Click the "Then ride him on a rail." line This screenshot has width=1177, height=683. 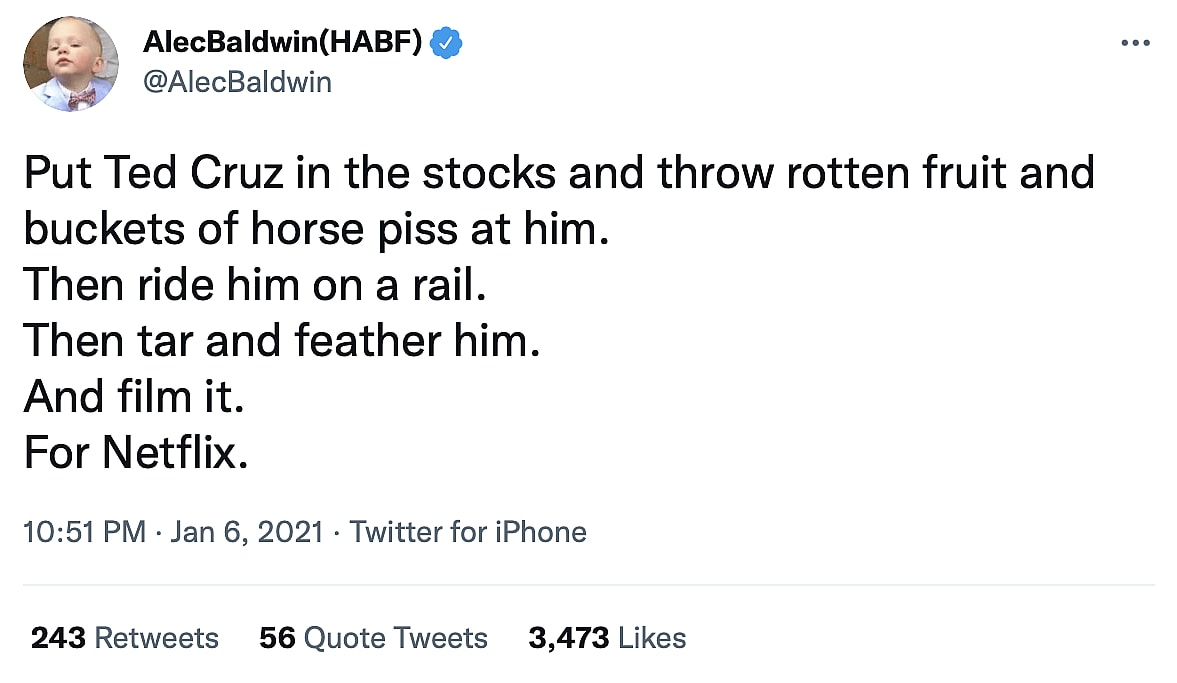255,286
